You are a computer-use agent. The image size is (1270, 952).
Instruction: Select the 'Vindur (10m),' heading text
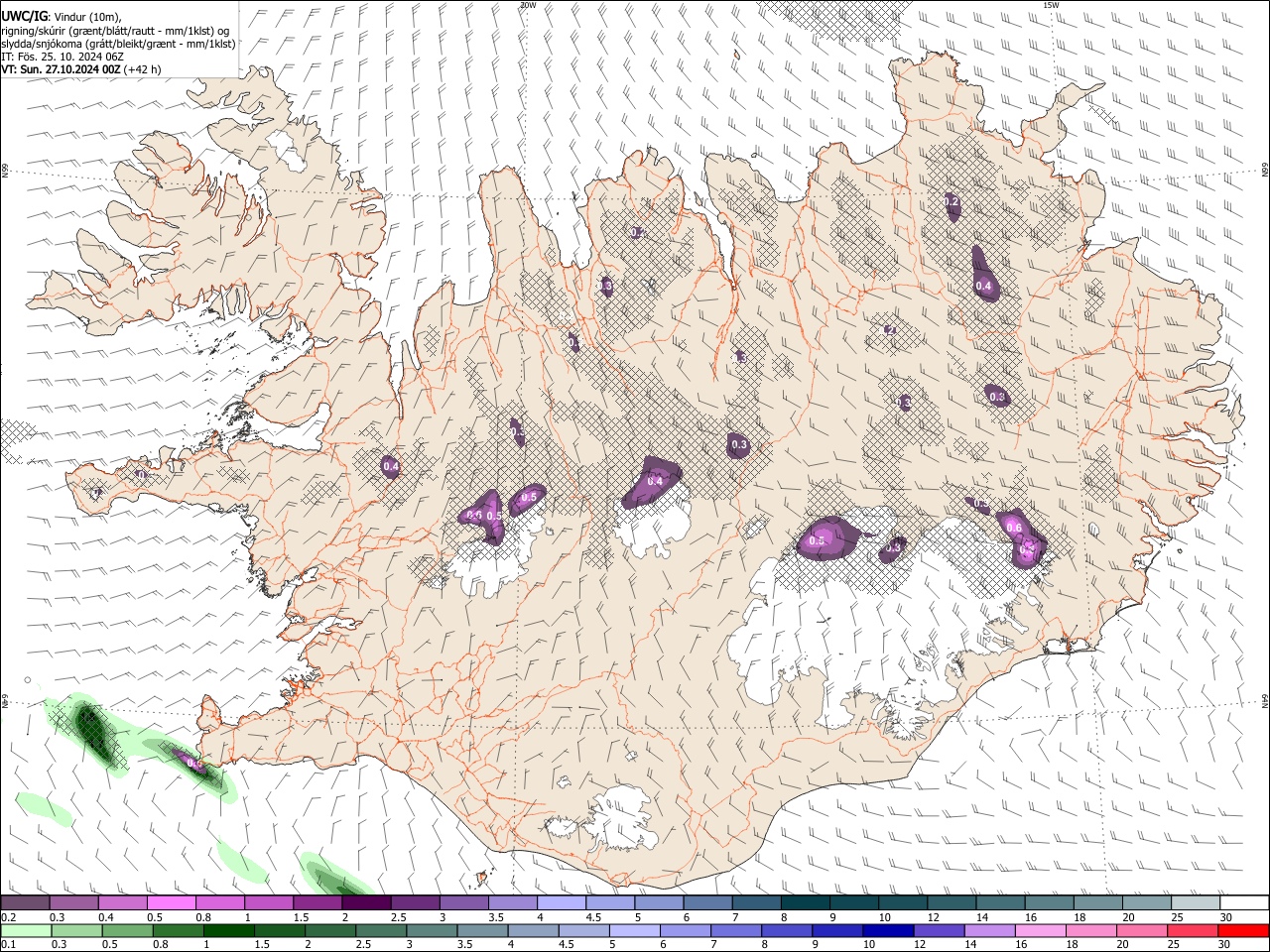[x=87, y=16]
